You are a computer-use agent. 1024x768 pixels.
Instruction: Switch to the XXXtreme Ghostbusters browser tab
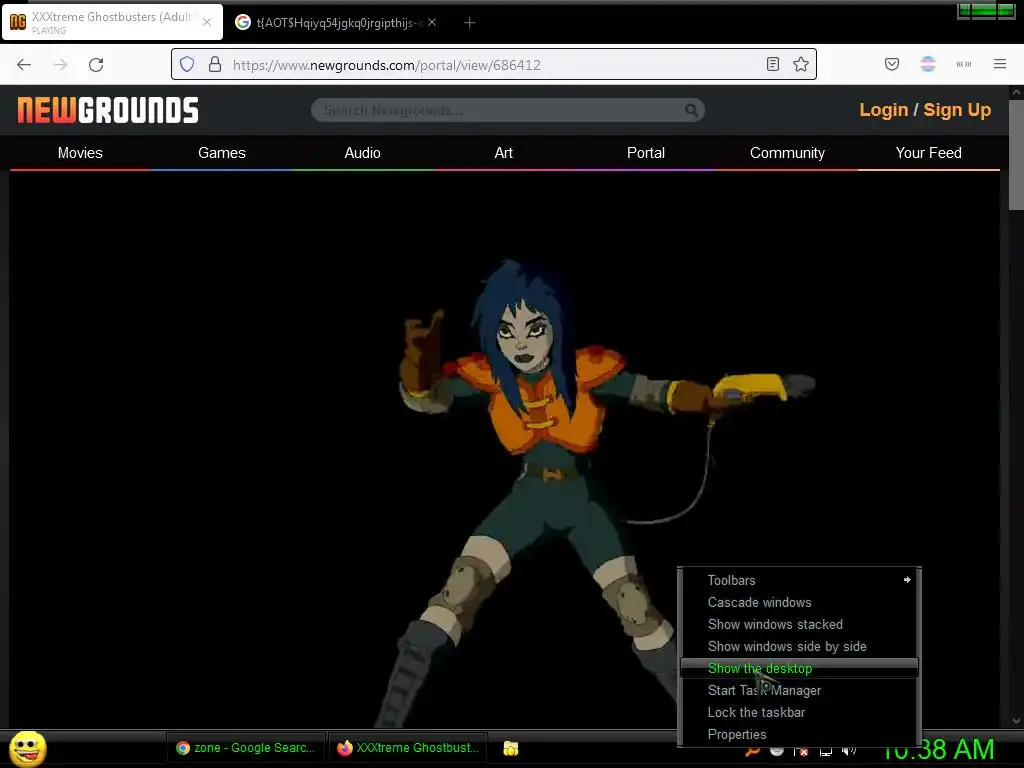(112, 22)
